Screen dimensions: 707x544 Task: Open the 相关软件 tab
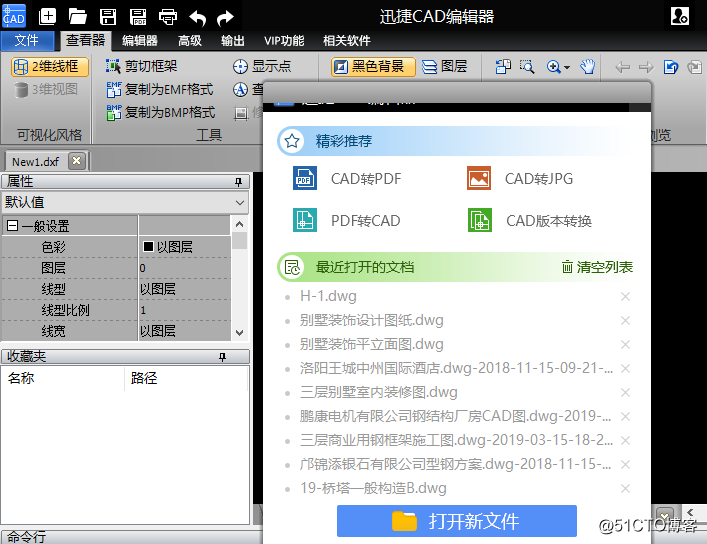[347, 41]
